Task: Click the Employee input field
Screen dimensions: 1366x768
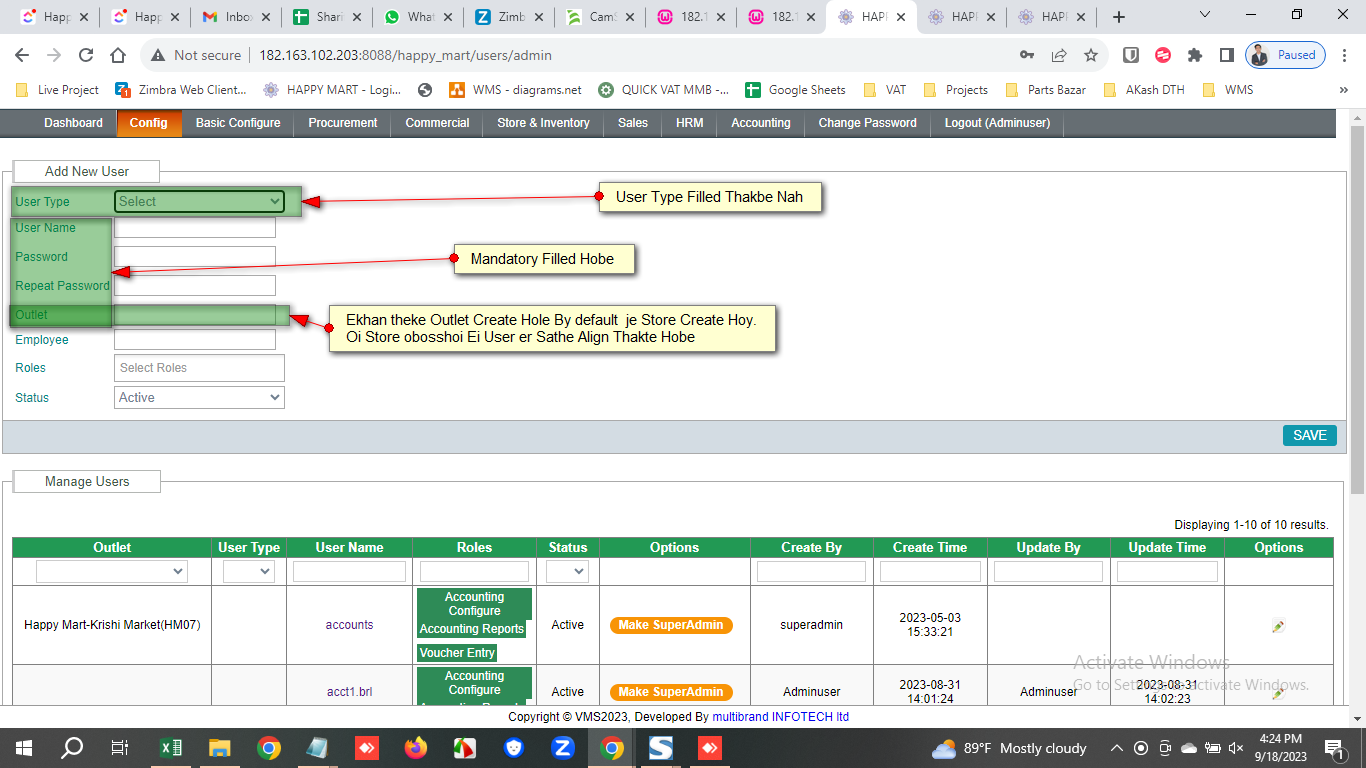Action: point(195,340)
